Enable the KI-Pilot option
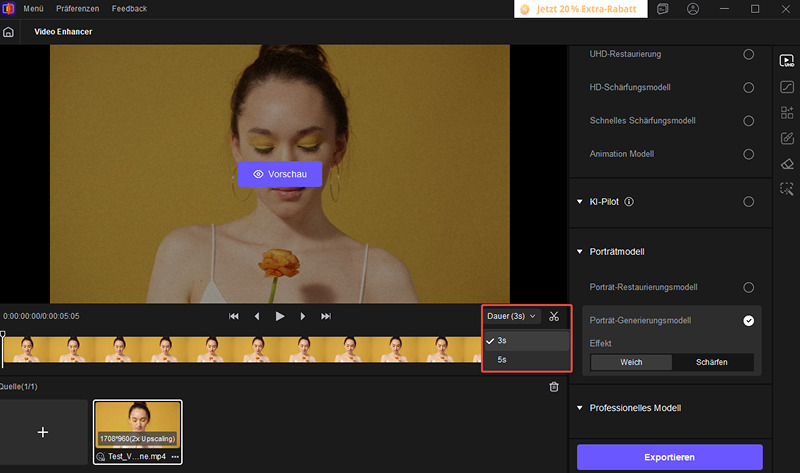Screen dimensions: 800x473 tap(749, 202)
